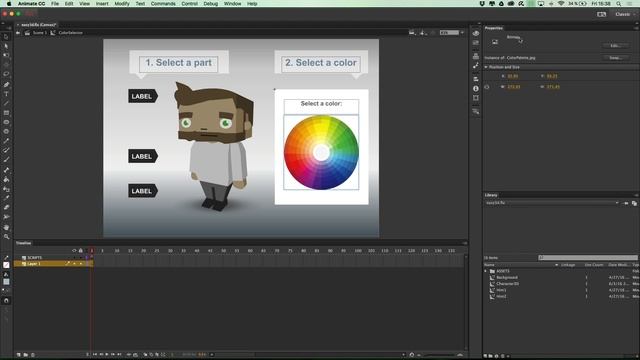Screen dimensions: 640x360
Task: Open the Control menu
Action: point(189,4)
